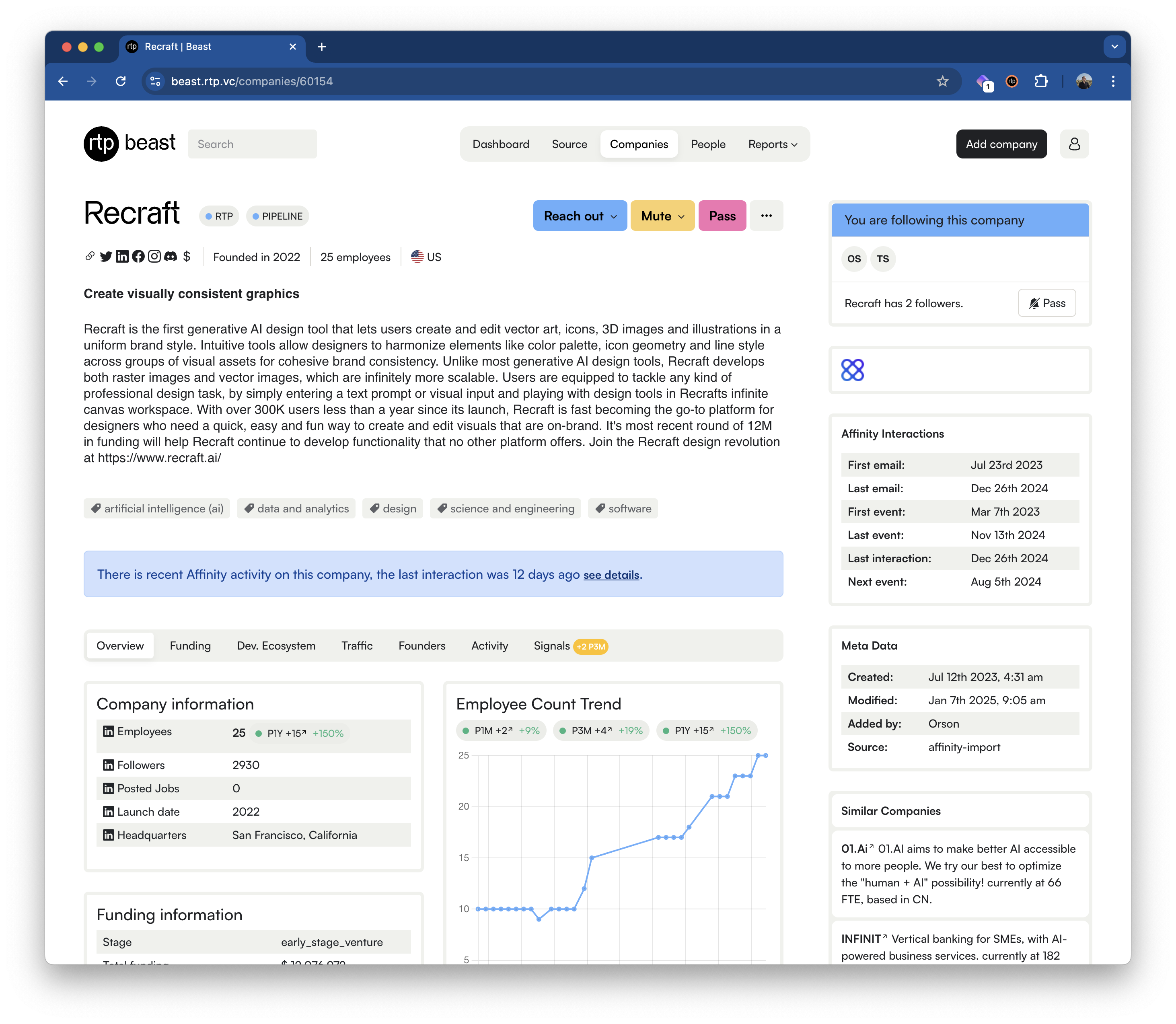Screen dimensions: 1176x1024
Task: Bookmark this page with star icon
Action: (x=942, y=81)
